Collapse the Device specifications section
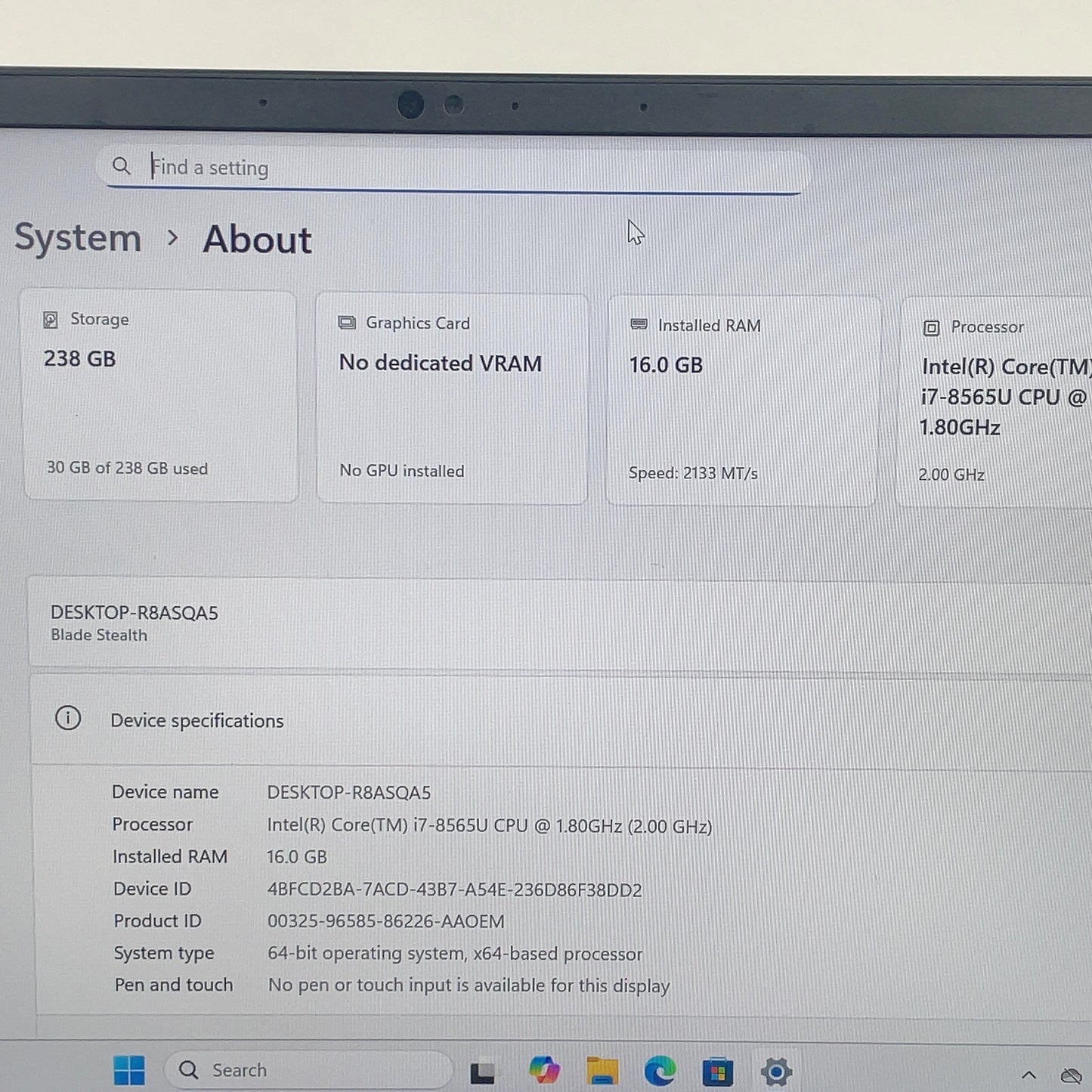The height and width of the screenshot is (1092, 1092). [561, 720]
